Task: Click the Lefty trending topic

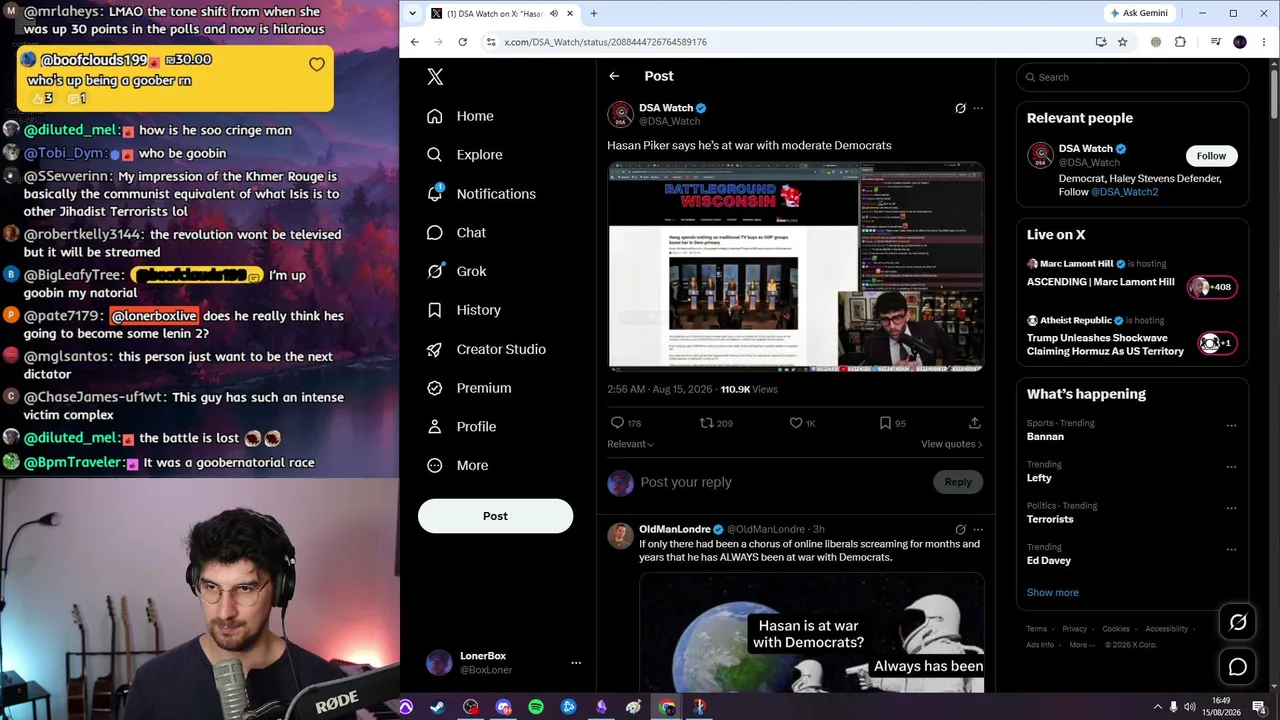Action: (x=1039, y=478)
